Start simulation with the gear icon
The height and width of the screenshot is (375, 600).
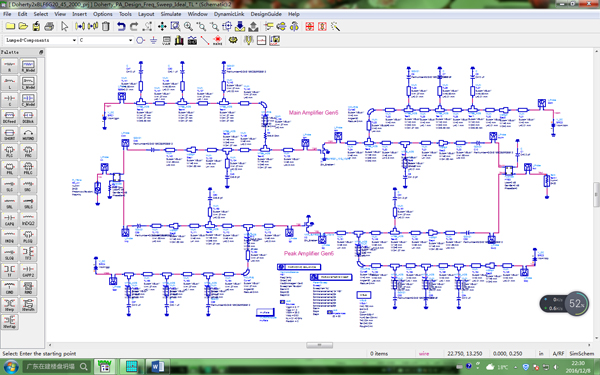233,40
